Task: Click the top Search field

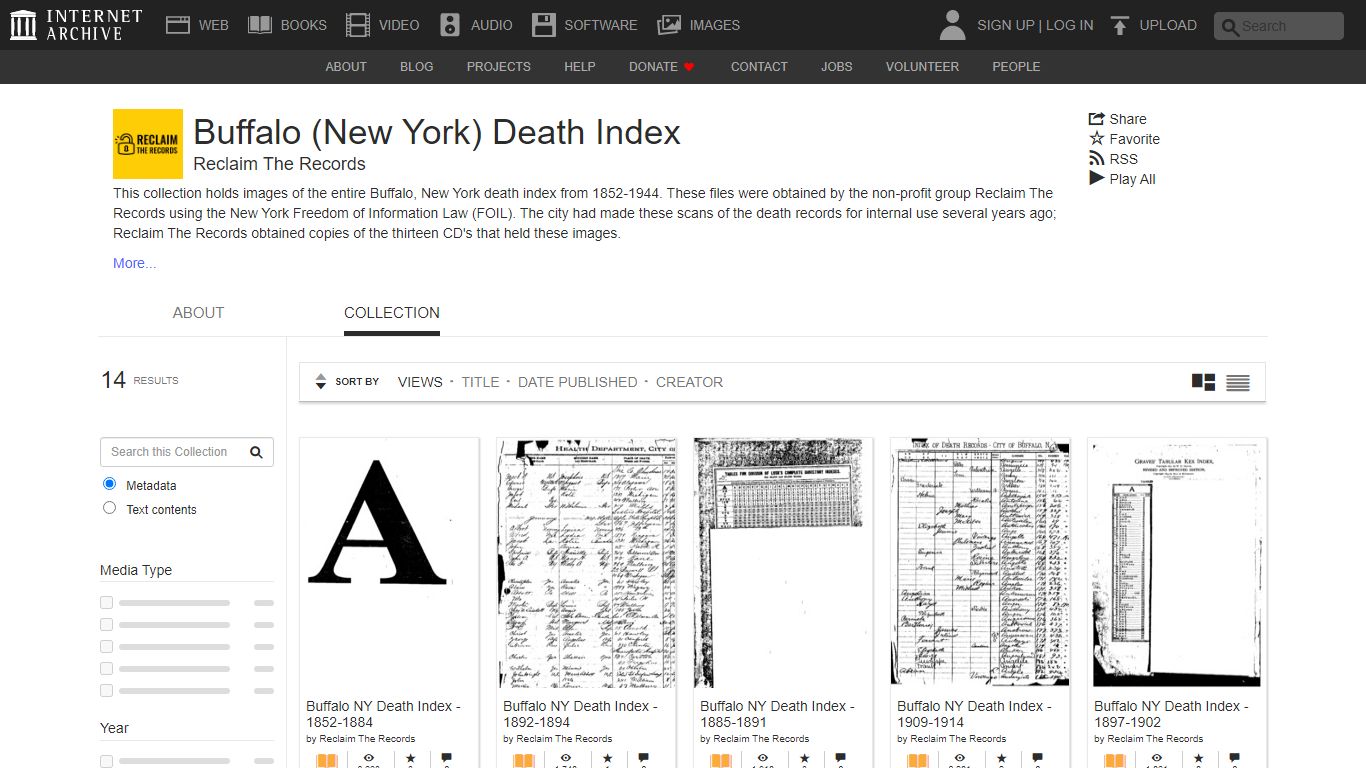Action: coord(1279,26)
